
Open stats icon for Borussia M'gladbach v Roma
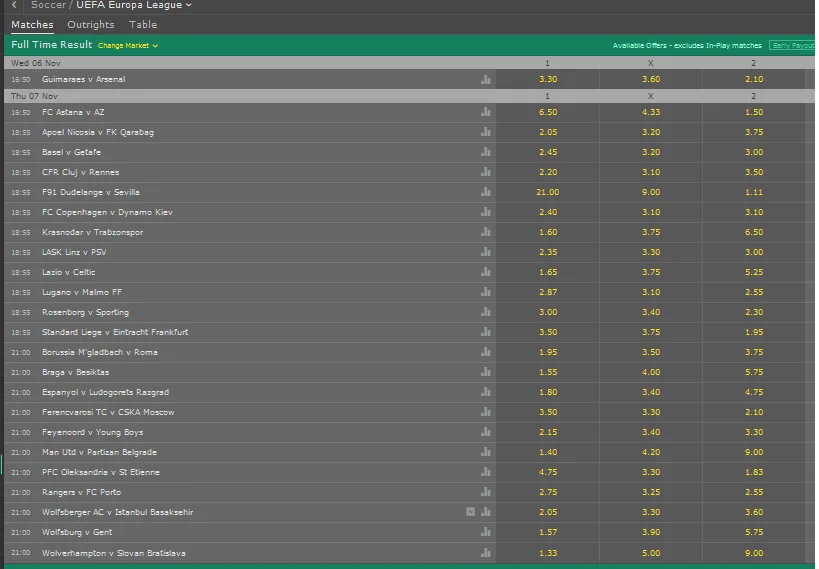pos(486,352)
